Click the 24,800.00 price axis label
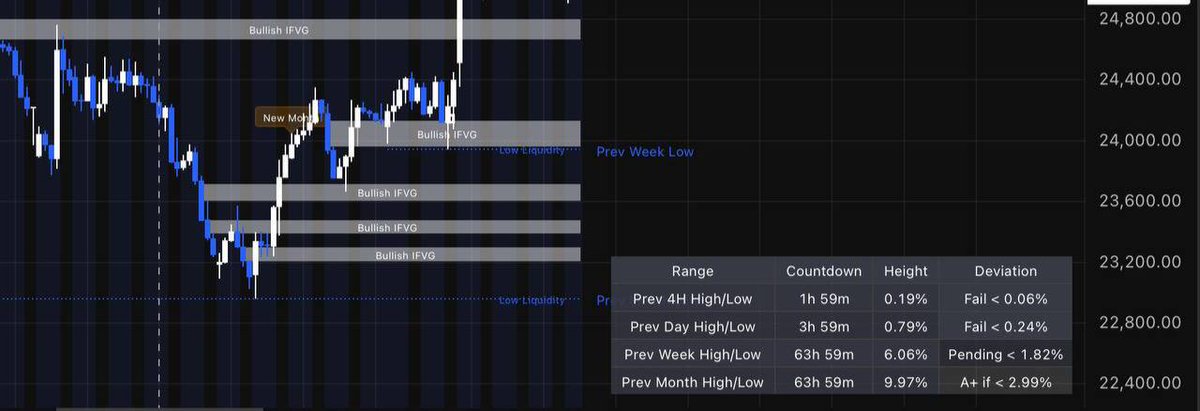Viewport: 1200px width, 411px height. pyautogui.click(x=1140, y=18)
